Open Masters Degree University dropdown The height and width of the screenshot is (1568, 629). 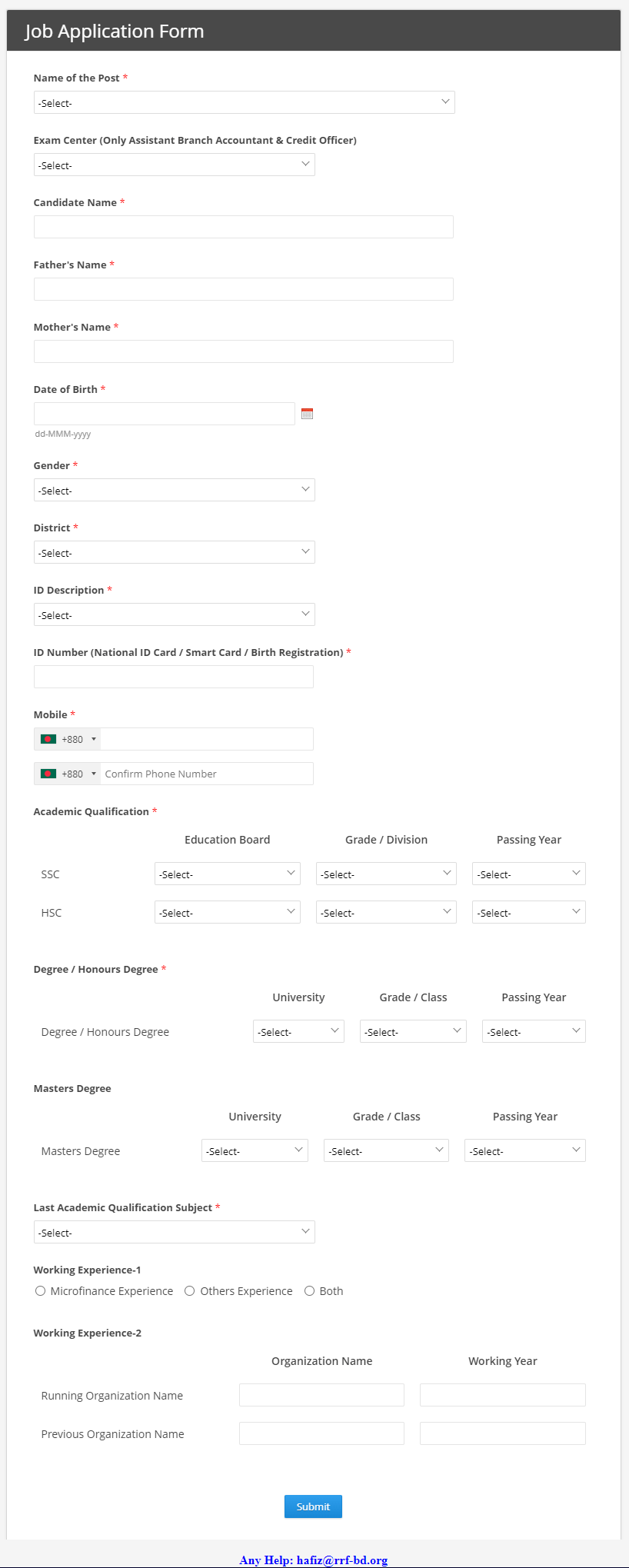tap(255, 1150)
